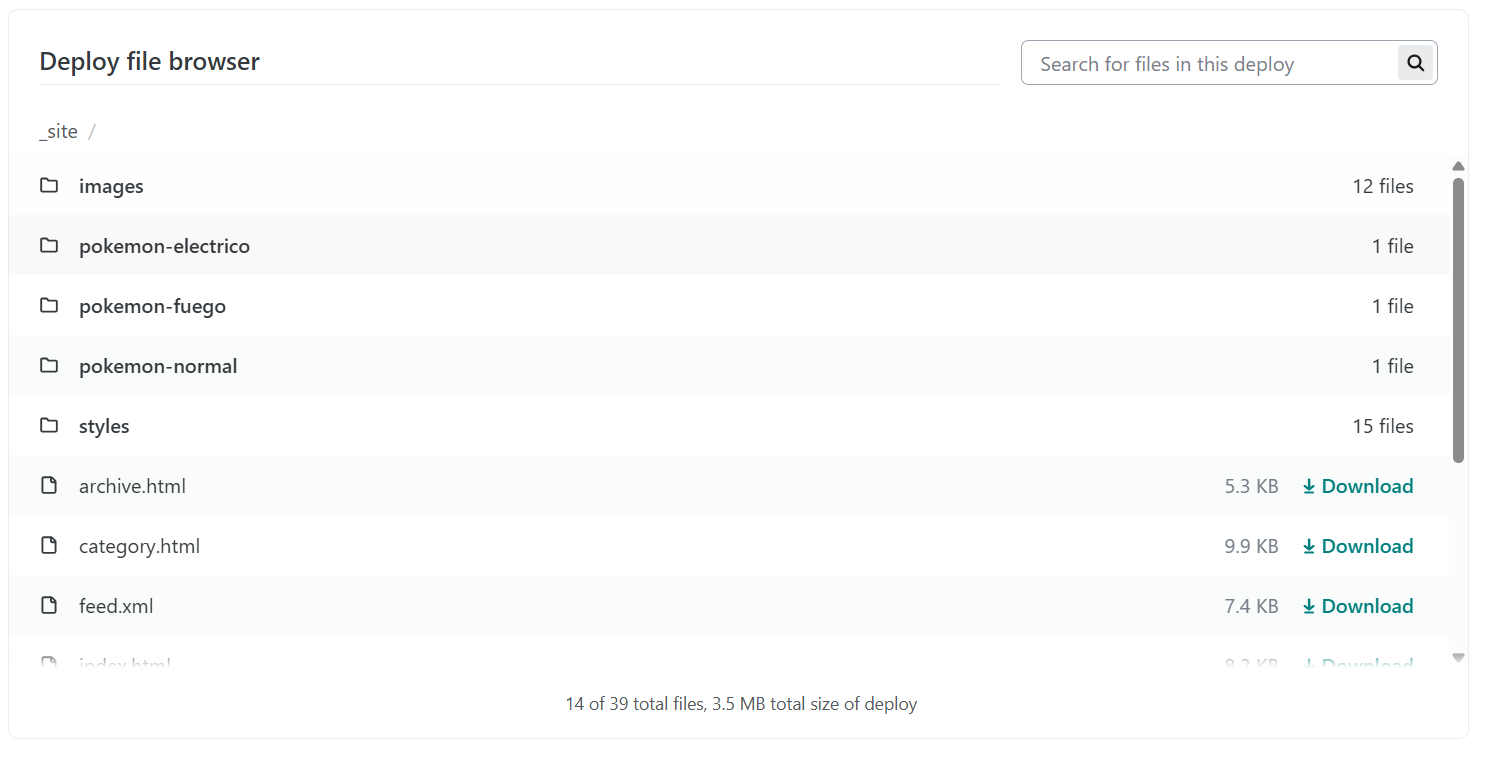Navigate to _site breadcrumb

58,132
